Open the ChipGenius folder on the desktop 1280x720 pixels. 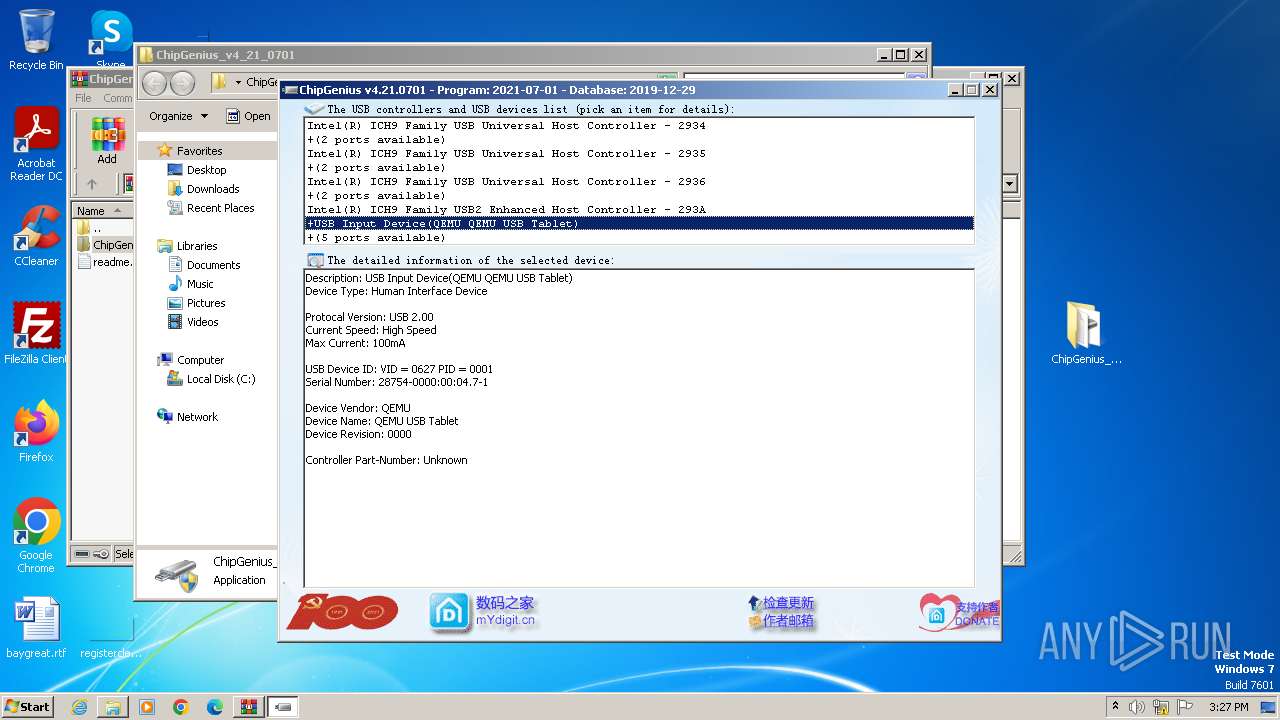click(1086, 334)
